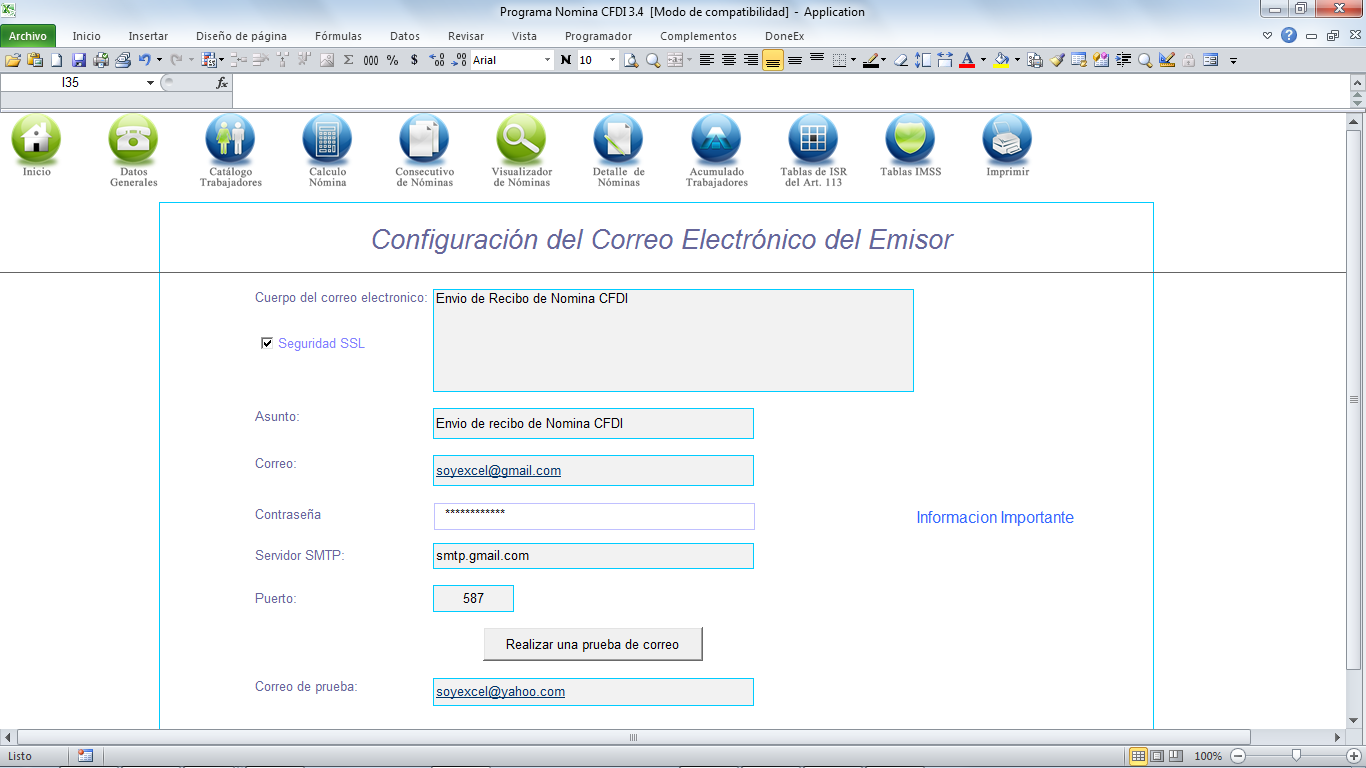Apply thousands separator 000 format
The height and width of the screenshot is (768, 1366).
[x=371, y=60]
